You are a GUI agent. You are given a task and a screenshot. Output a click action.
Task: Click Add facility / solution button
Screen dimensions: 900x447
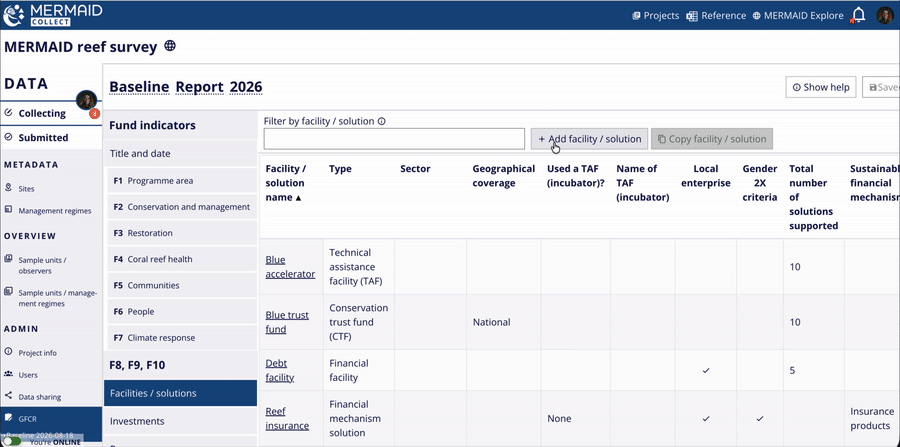[589, 139]
